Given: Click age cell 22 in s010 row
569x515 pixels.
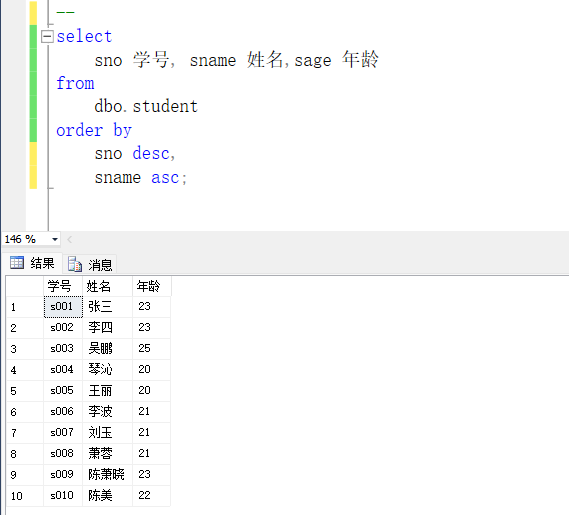Looking at the screenshot, I should tap(151, 496).
